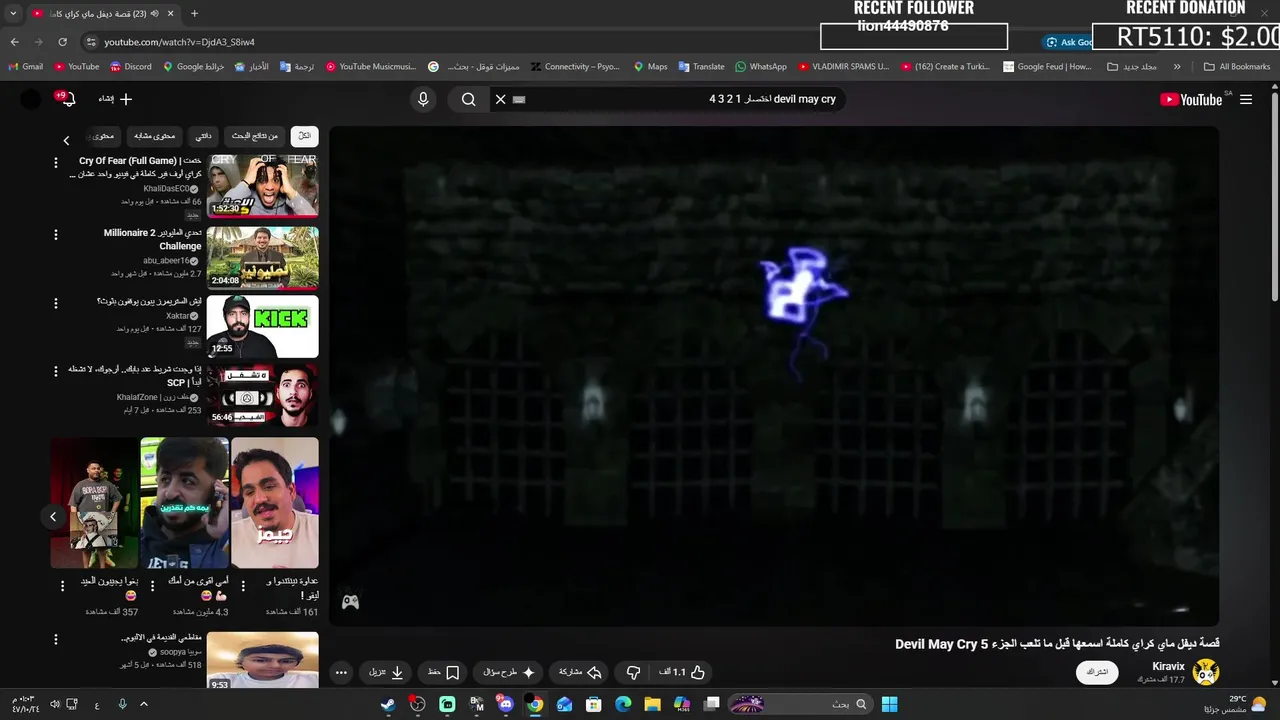Show more filter chips with the arrow
The image size is (1280, 720).
(x=66, y=141)
